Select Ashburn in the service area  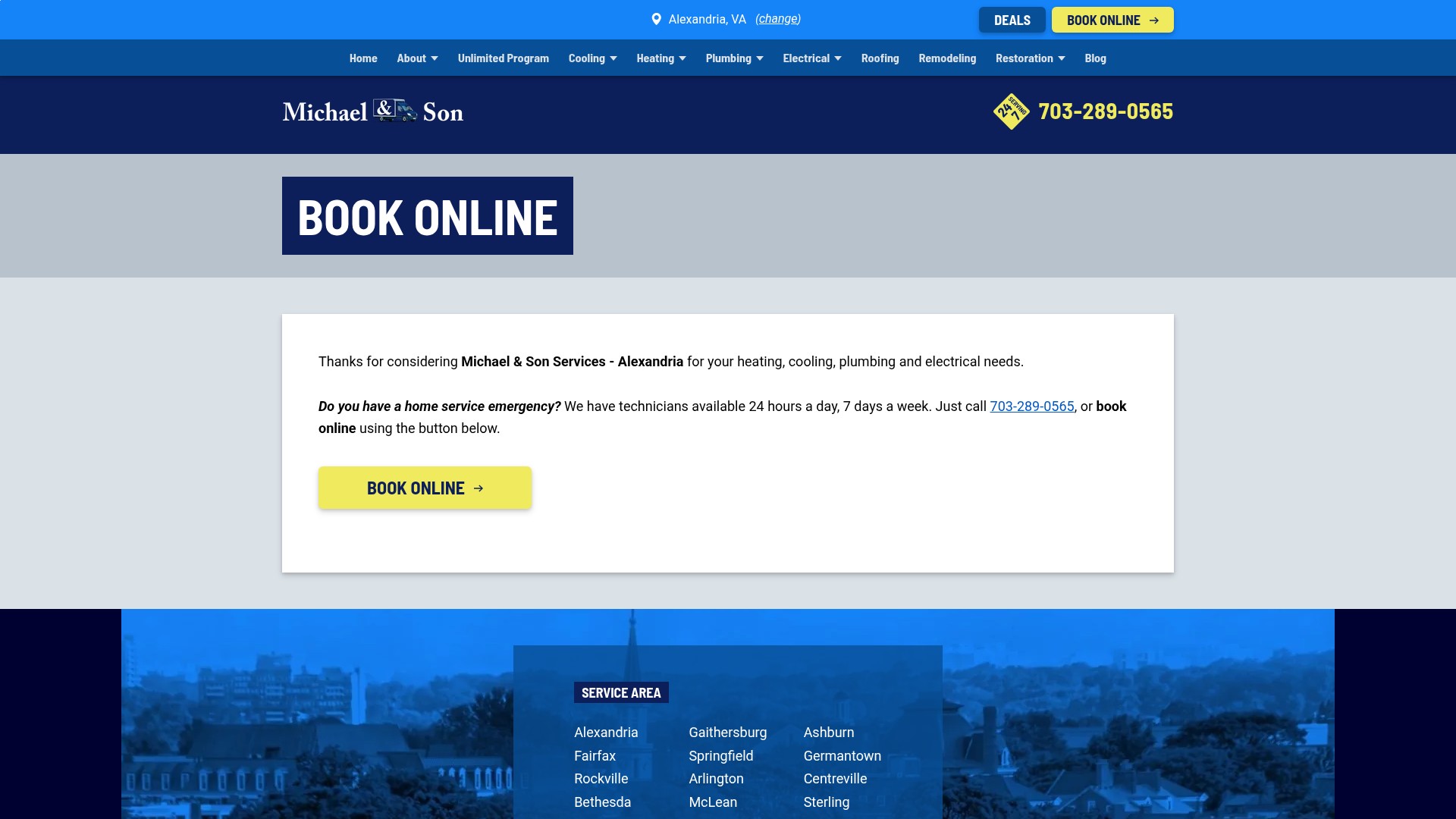click(x=829, y=733)
